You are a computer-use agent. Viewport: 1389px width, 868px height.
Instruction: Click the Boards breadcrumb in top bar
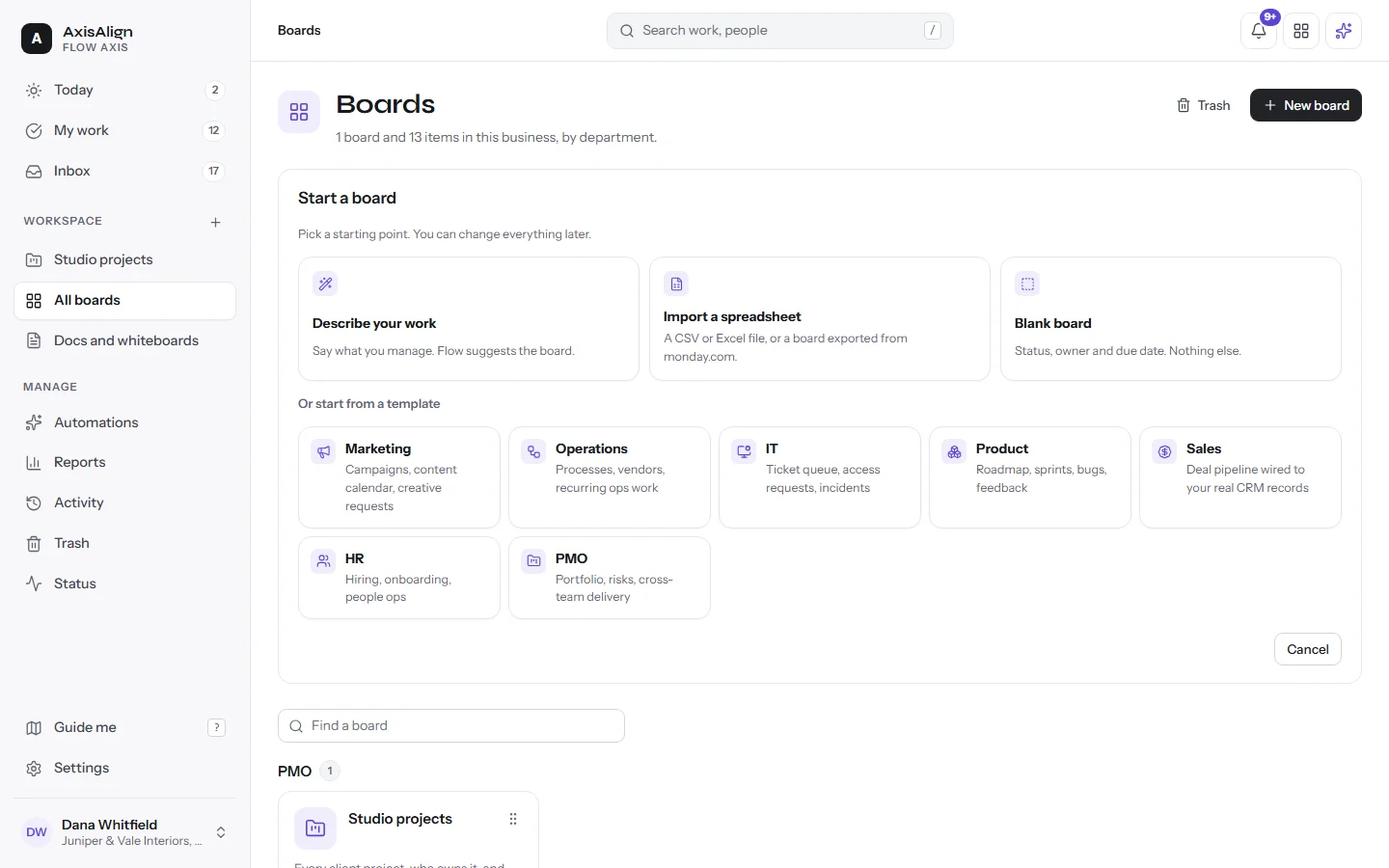click(299, 31)
